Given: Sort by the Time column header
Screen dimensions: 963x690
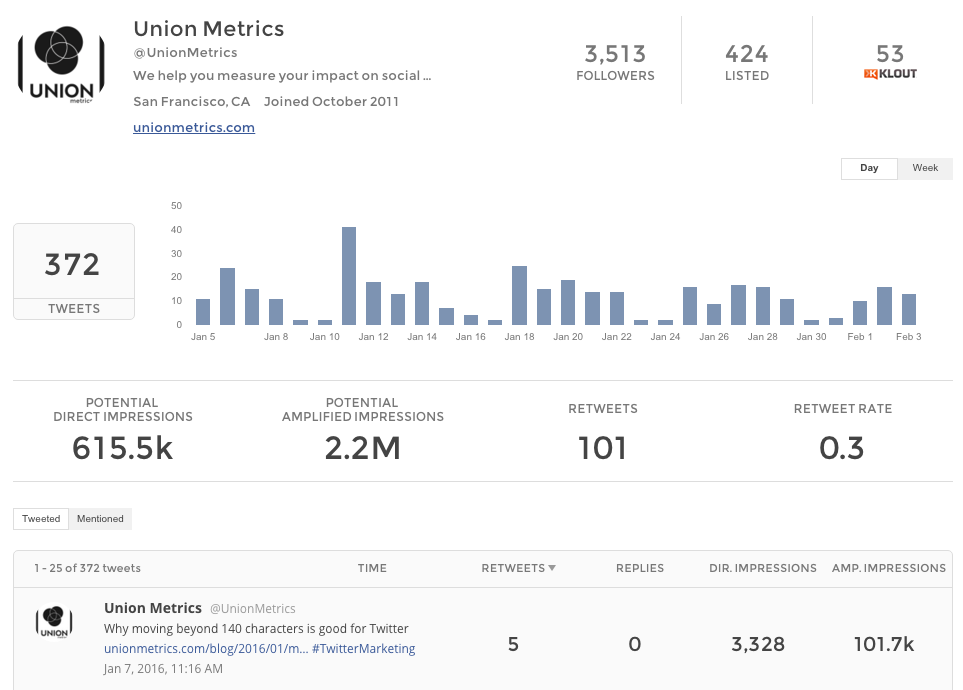Looking at the screenshot, I should click(x=372, y=568).
